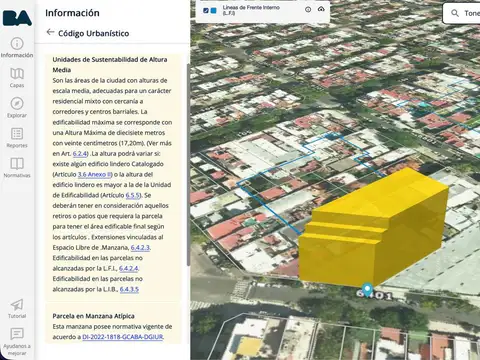Screen dimensions: 480x360
Task: Open article 6.2.4 link
Action: point(80,154)
